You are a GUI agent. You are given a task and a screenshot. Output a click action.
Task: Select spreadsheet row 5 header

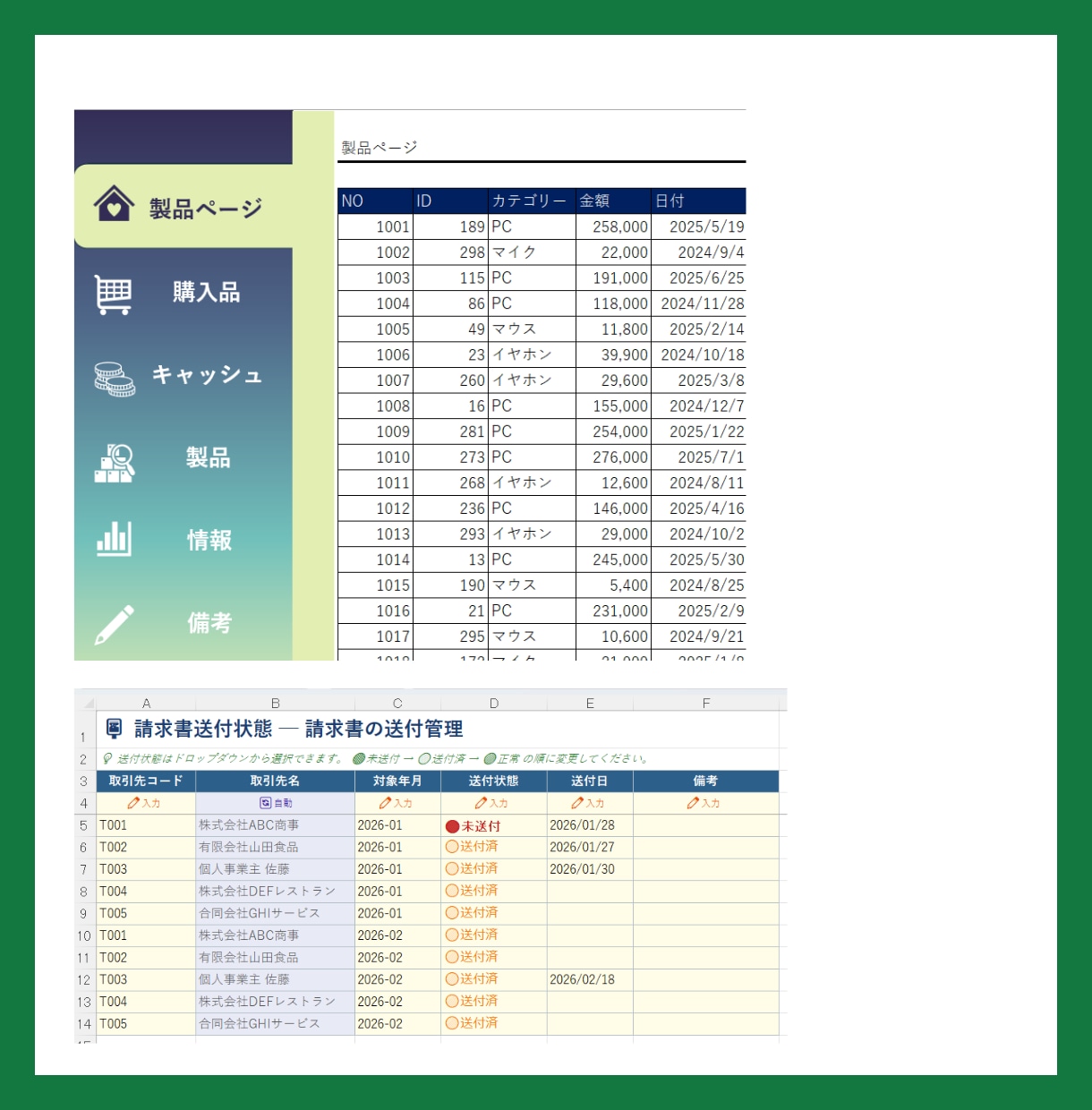(84, 825)
